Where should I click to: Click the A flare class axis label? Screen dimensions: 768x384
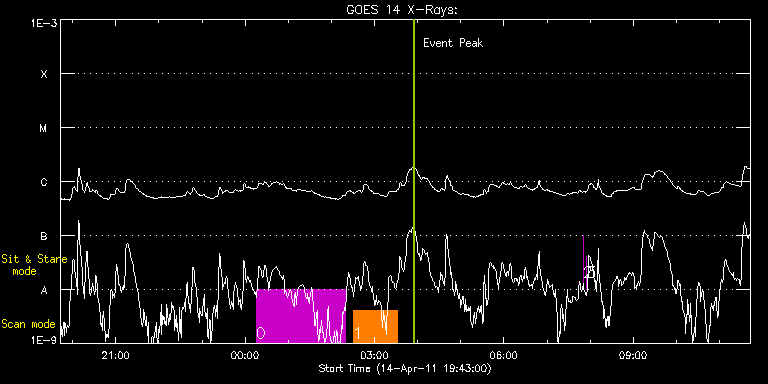pos(44,290)
